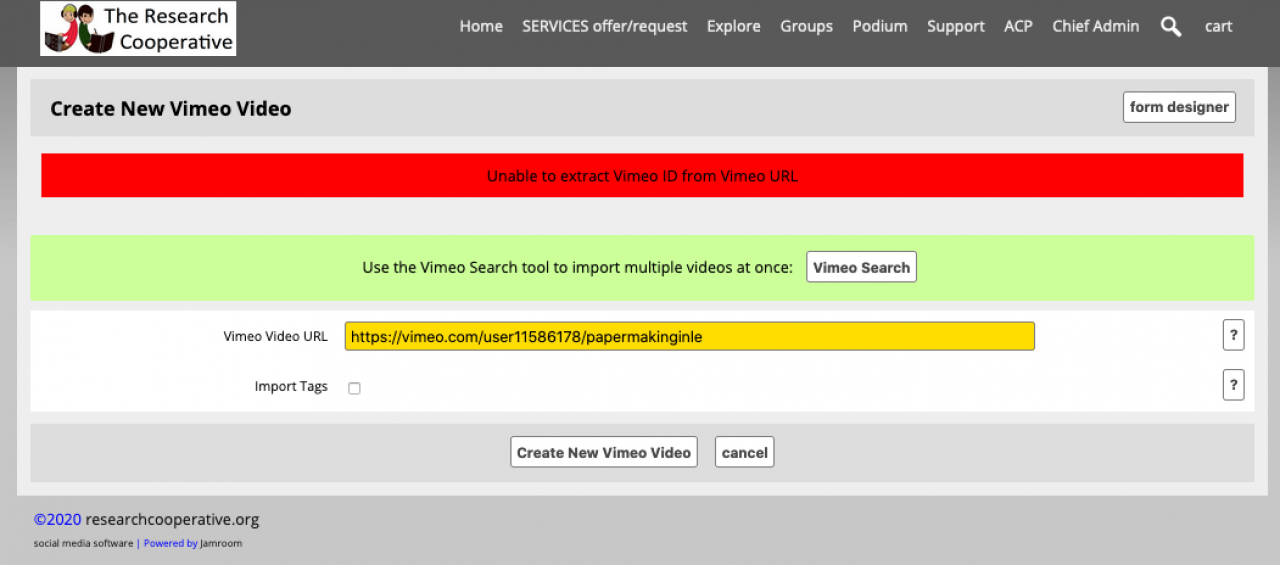Launch the Vimeo Search tool
This screenshot has width=1280, height=565.
point(861,267)
